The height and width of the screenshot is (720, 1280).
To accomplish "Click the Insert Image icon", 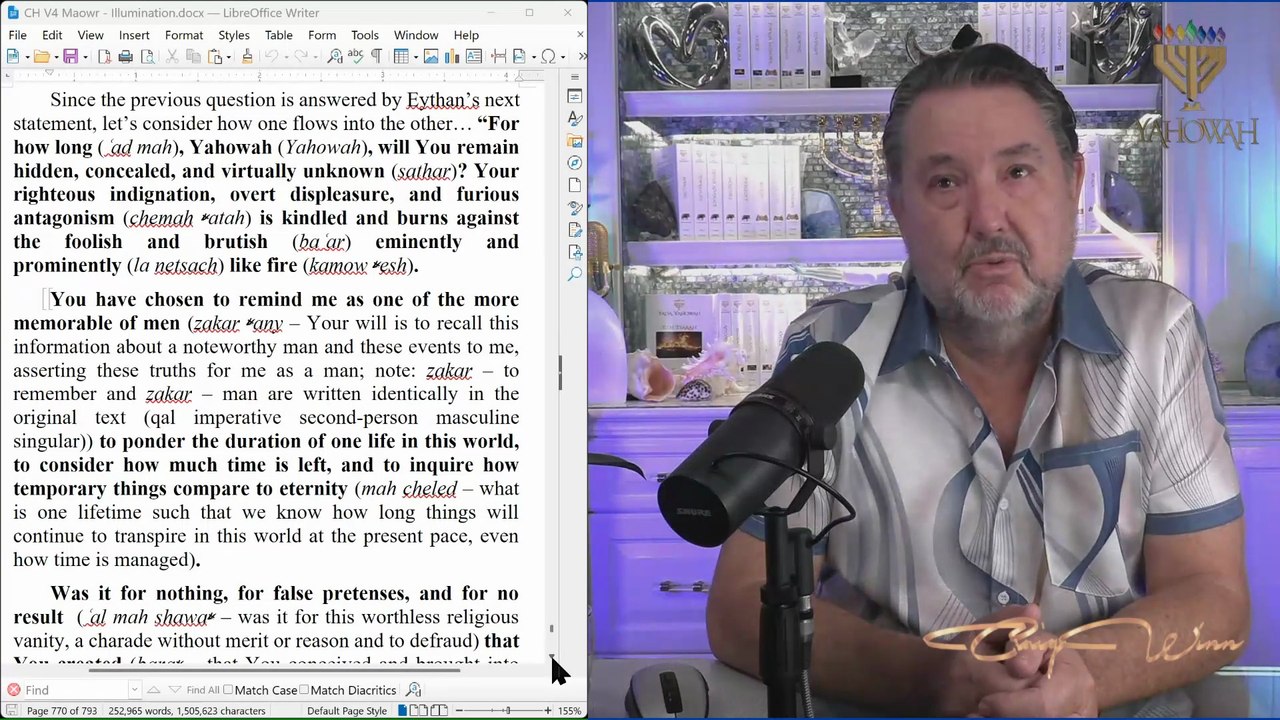I will click(431, 56).
